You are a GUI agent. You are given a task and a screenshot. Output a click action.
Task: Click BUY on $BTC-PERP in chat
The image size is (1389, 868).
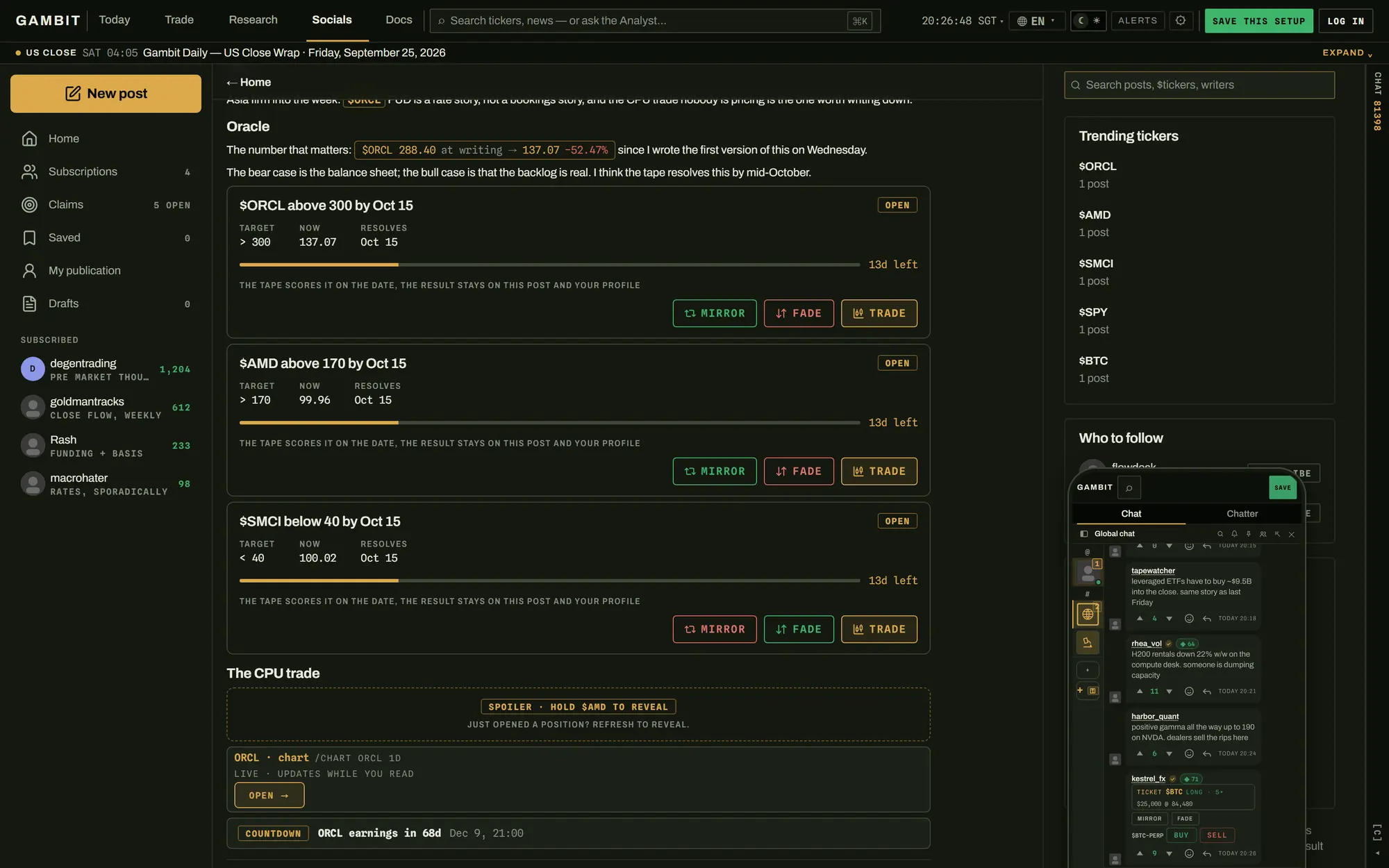pyautogui.click(x=1181, y=836)
